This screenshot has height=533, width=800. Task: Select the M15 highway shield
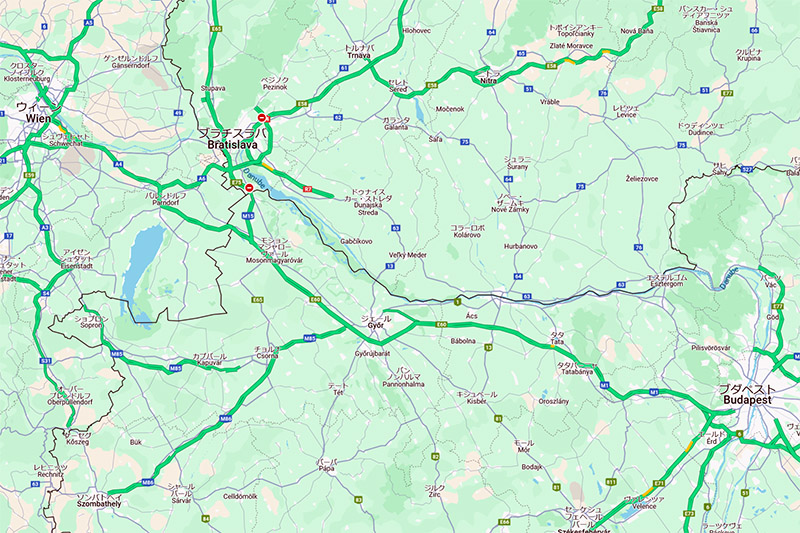point(248,216)
